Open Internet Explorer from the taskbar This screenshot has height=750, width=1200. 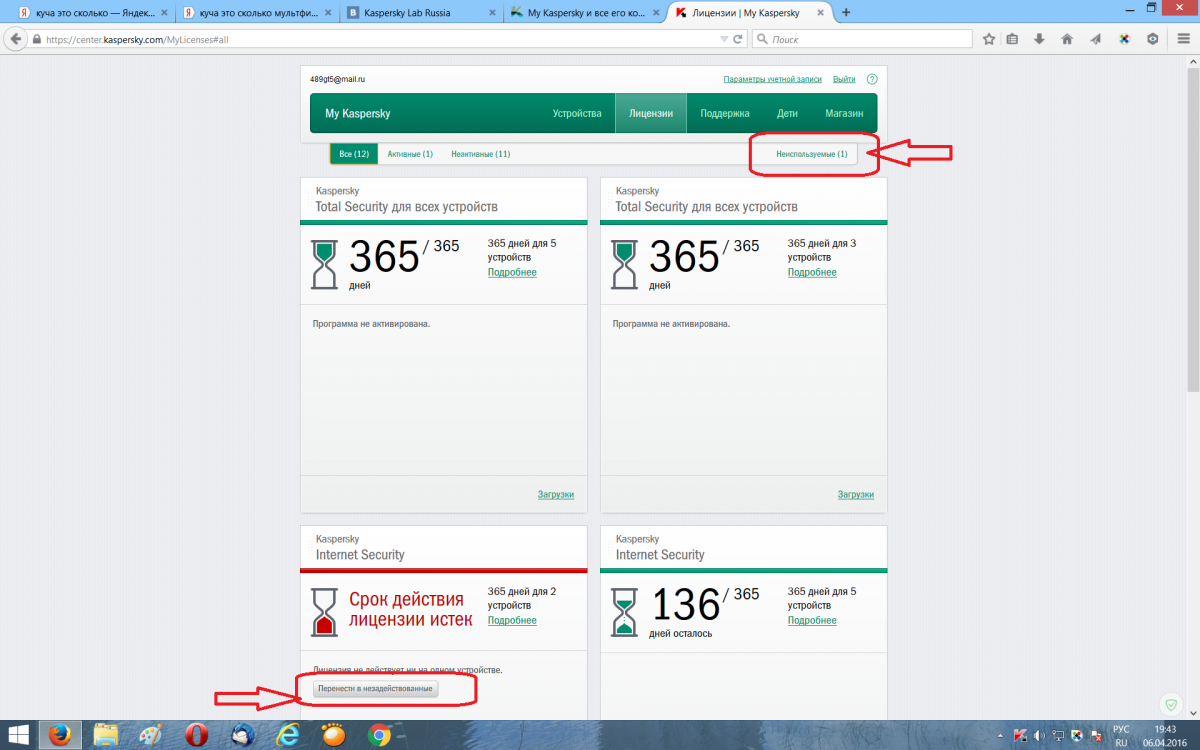[x=287, y=735]
